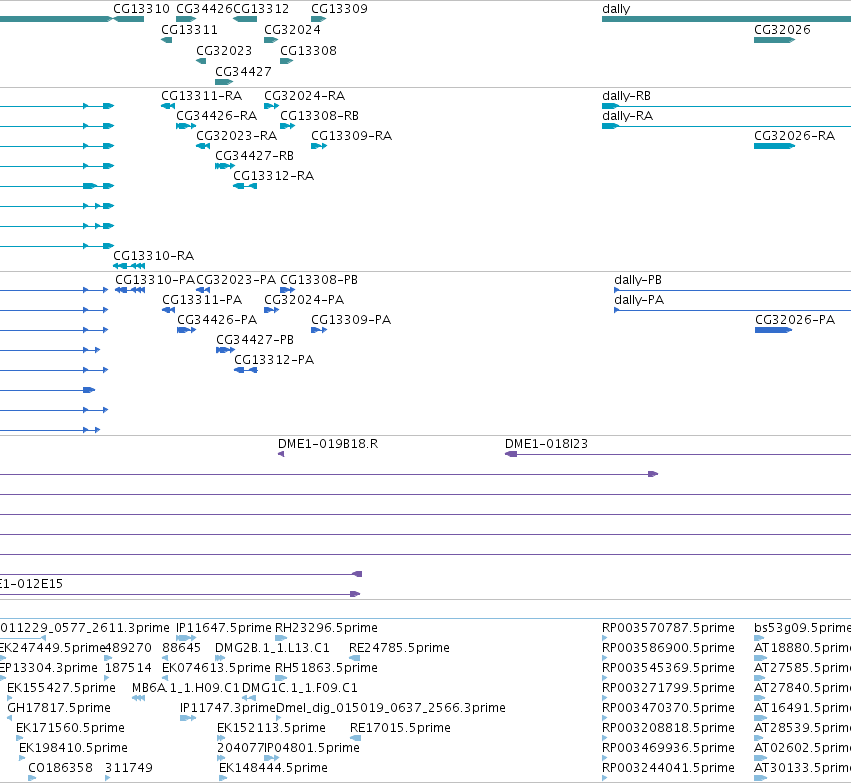Click the IP11647.5prime EST label
Screen dimensions: 851x783
[224, 627]
